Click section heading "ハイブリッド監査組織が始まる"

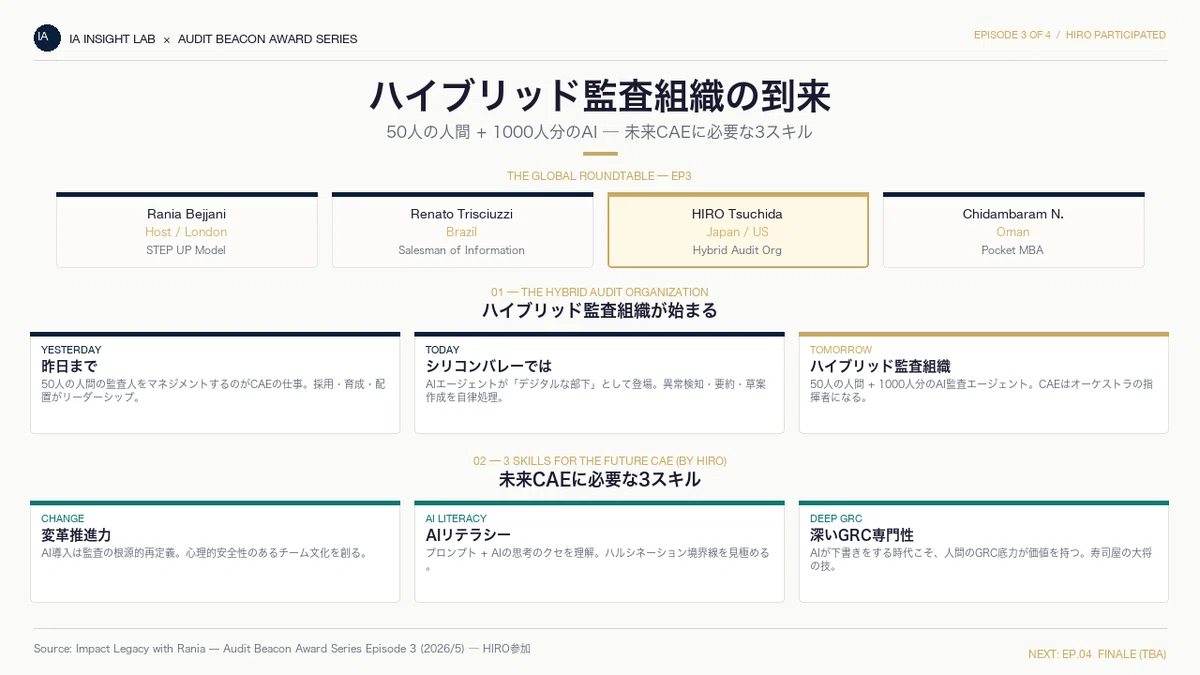coord(600,310)
